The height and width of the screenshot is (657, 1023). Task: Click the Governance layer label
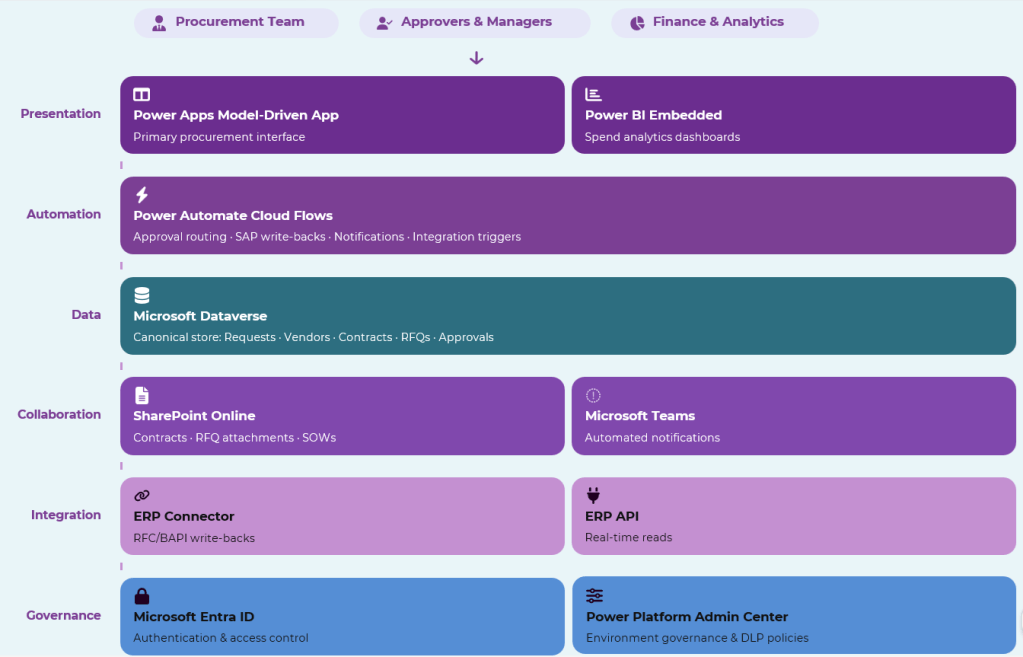[63, 615]
